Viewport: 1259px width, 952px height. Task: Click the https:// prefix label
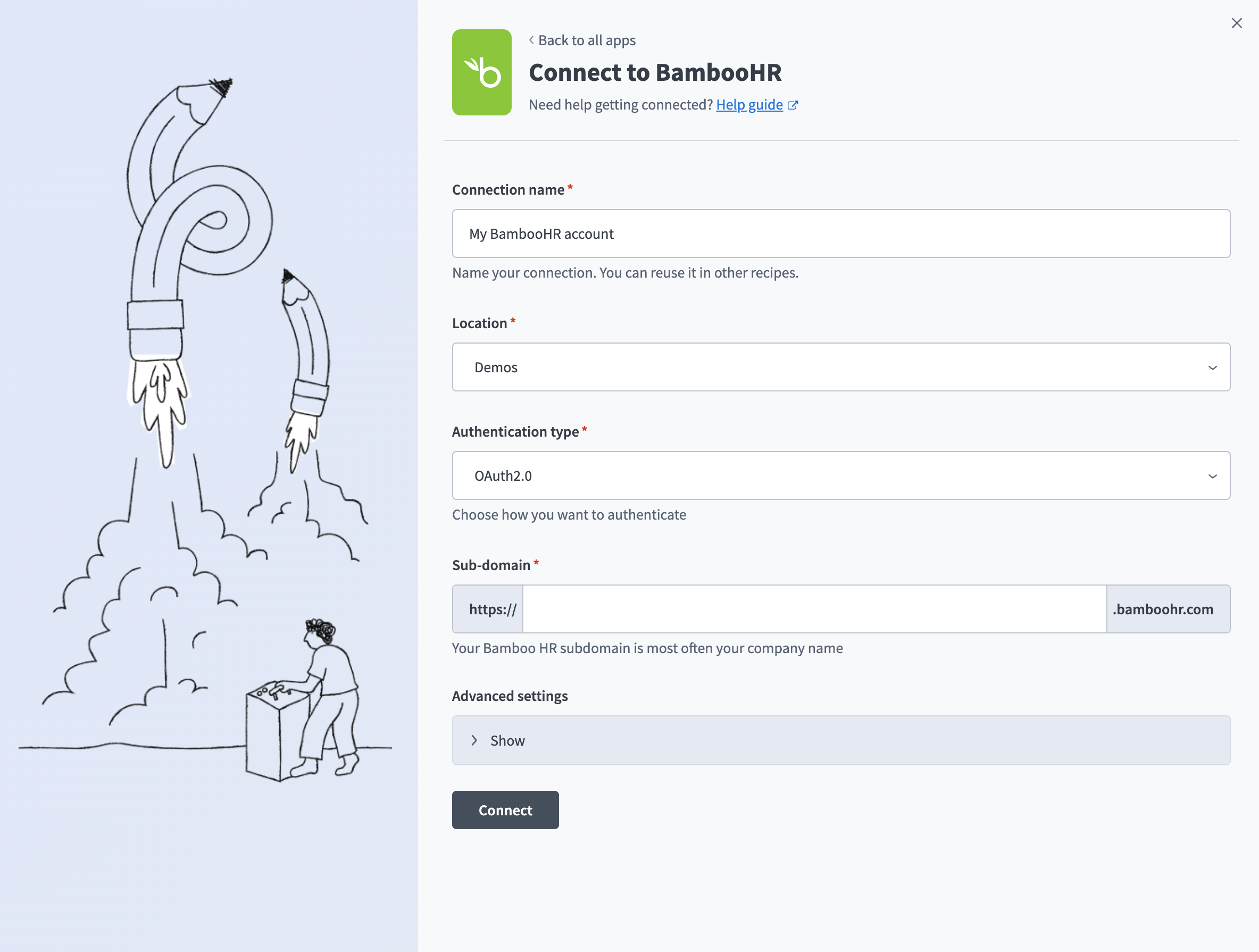pos(488,609)
